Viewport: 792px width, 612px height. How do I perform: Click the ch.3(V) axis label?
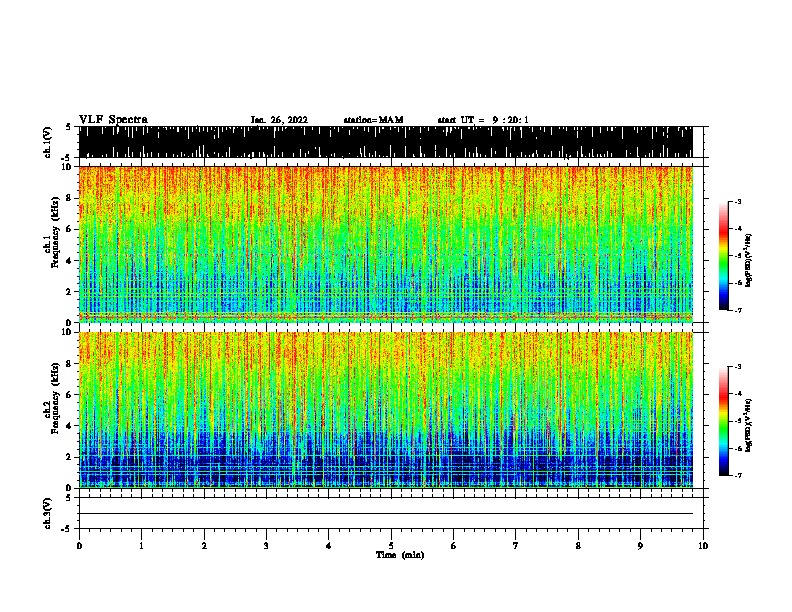(48, 513)
